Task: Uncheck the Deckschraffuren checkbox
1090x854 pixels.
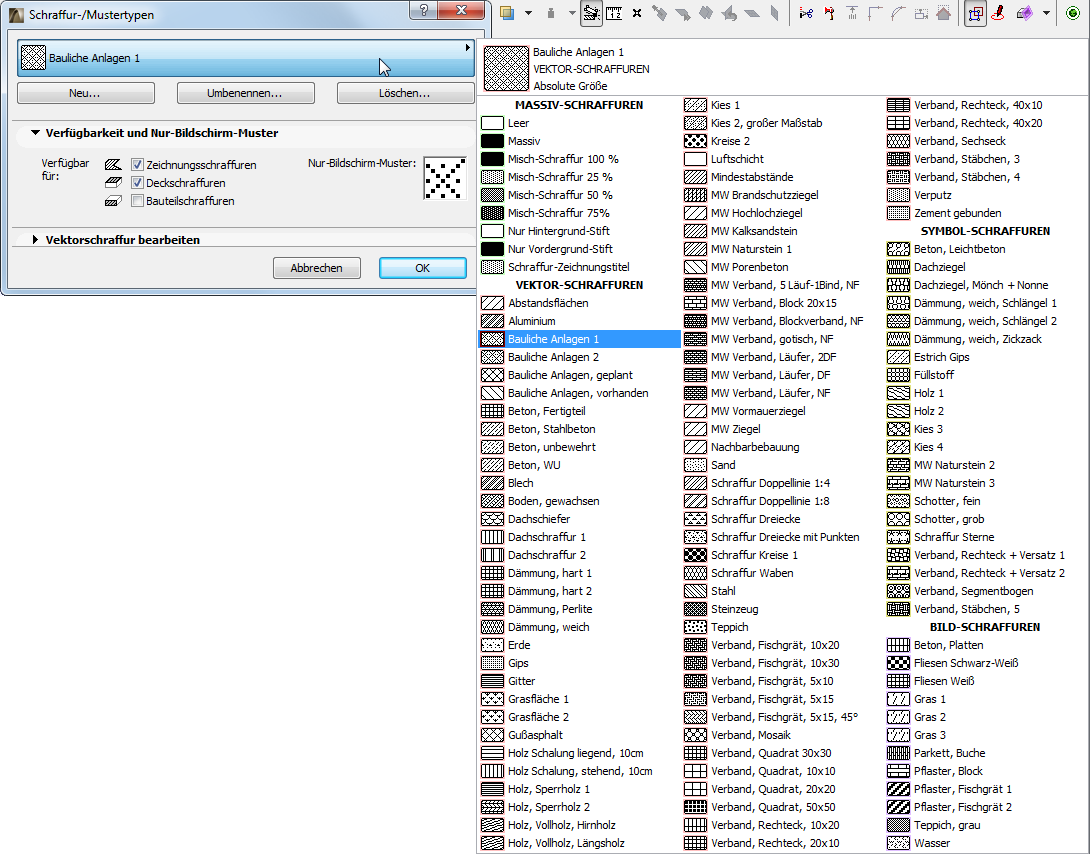Action: click(138, 183)
